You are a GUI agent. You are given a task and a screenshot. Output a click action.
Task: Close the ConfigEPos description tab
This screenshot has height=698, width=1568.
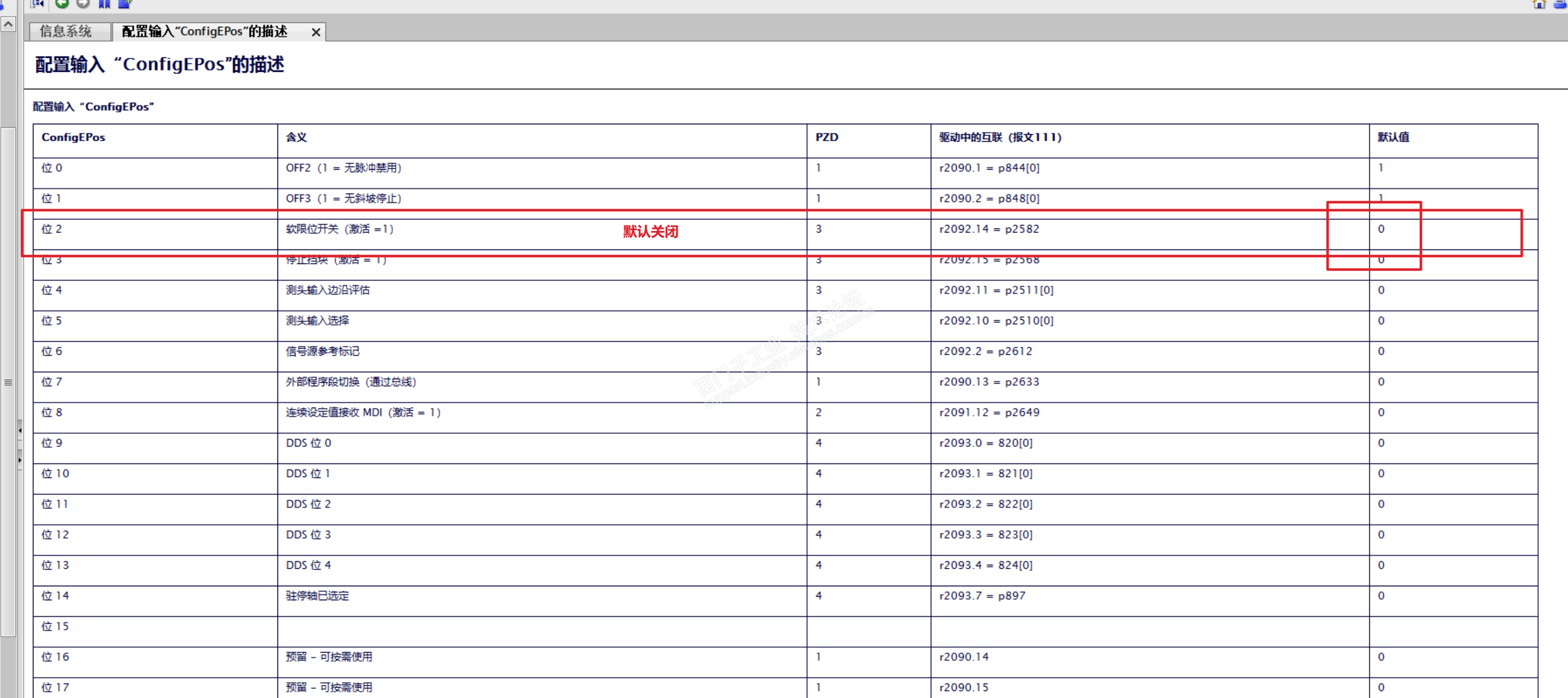315,32
